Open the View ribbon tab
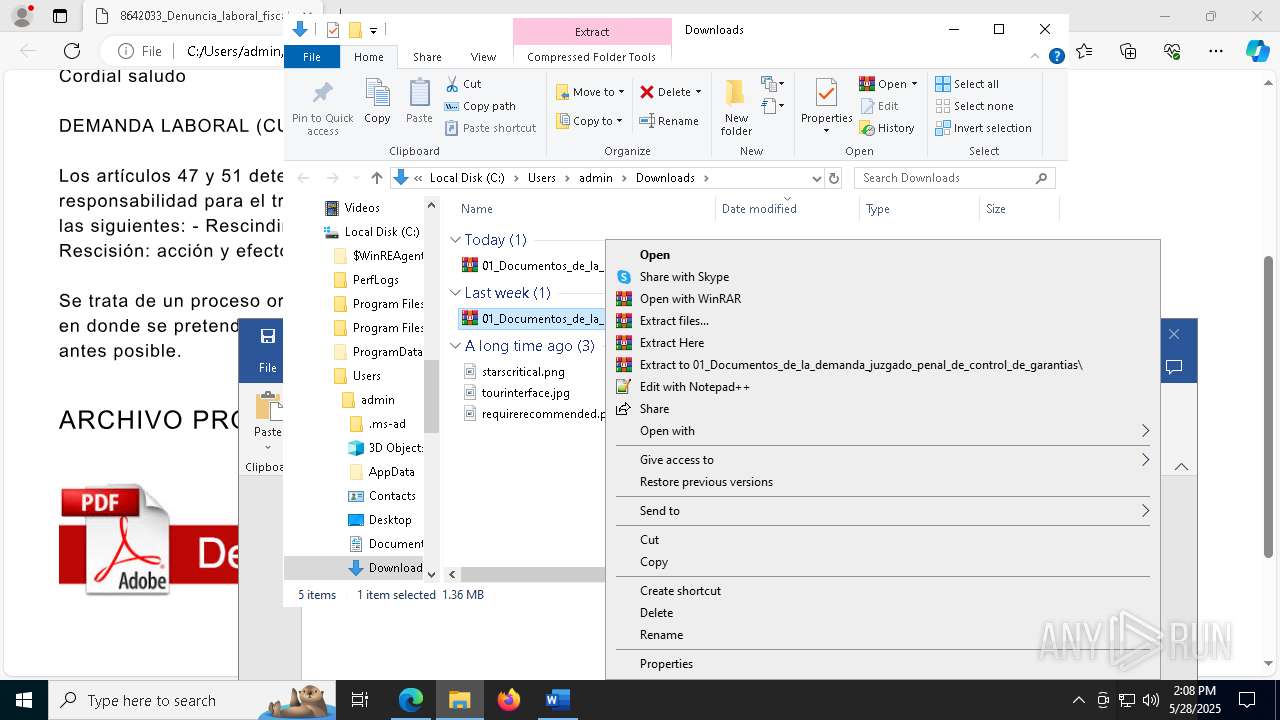This screenshot has height=720, width=1280. tap(483, 57)
